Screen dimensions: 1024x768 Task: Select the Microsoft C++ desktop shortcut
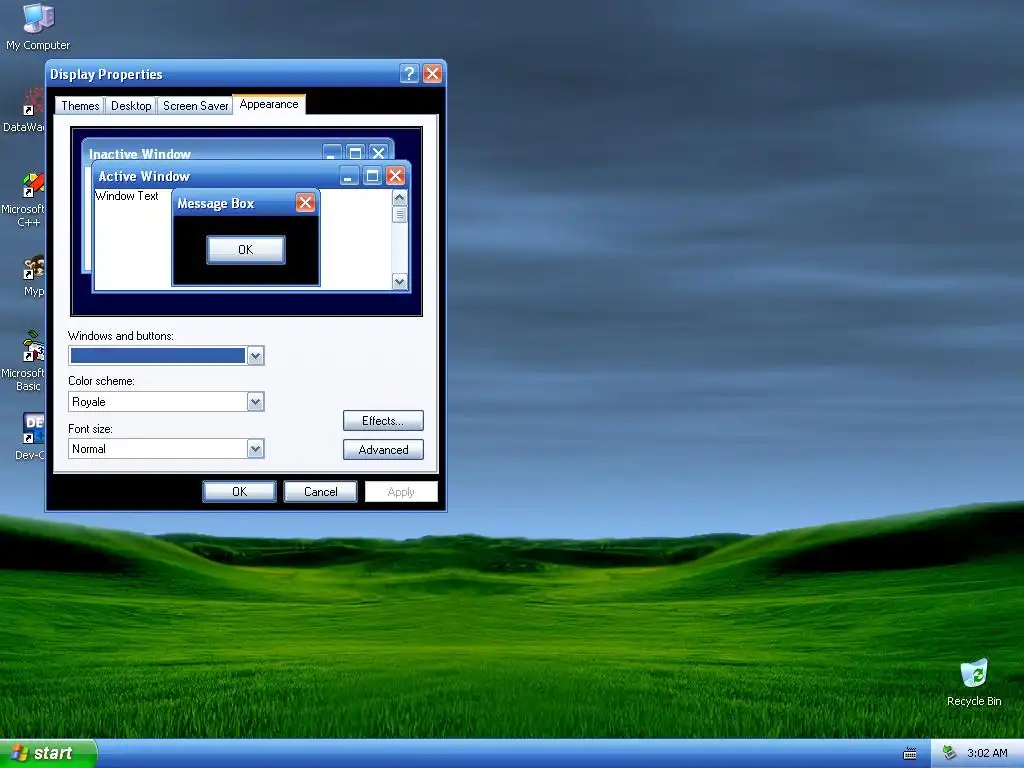point(25,200)
